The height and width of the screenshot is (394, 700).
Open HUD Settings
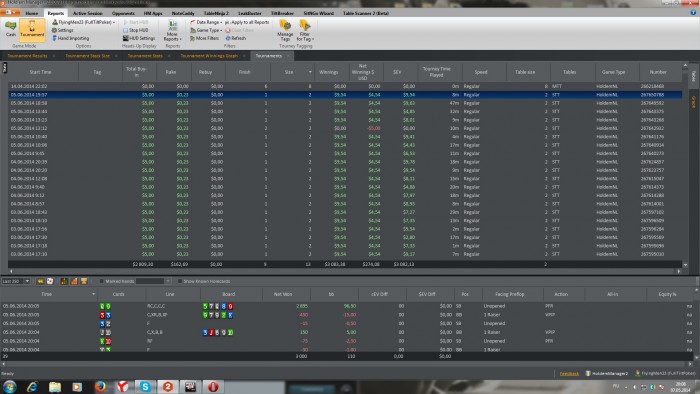[x=139, y=38]
